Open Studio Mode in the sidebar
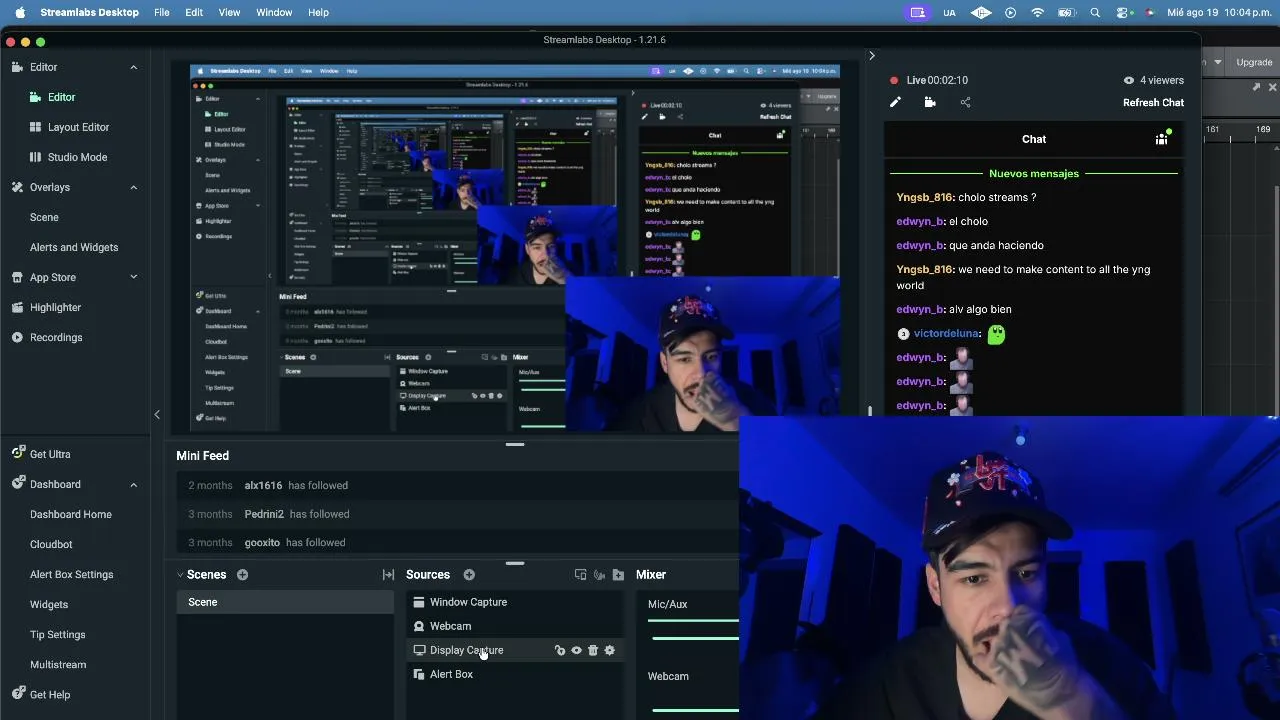The width and height of the screenshot is (1280, 720). 77,157
